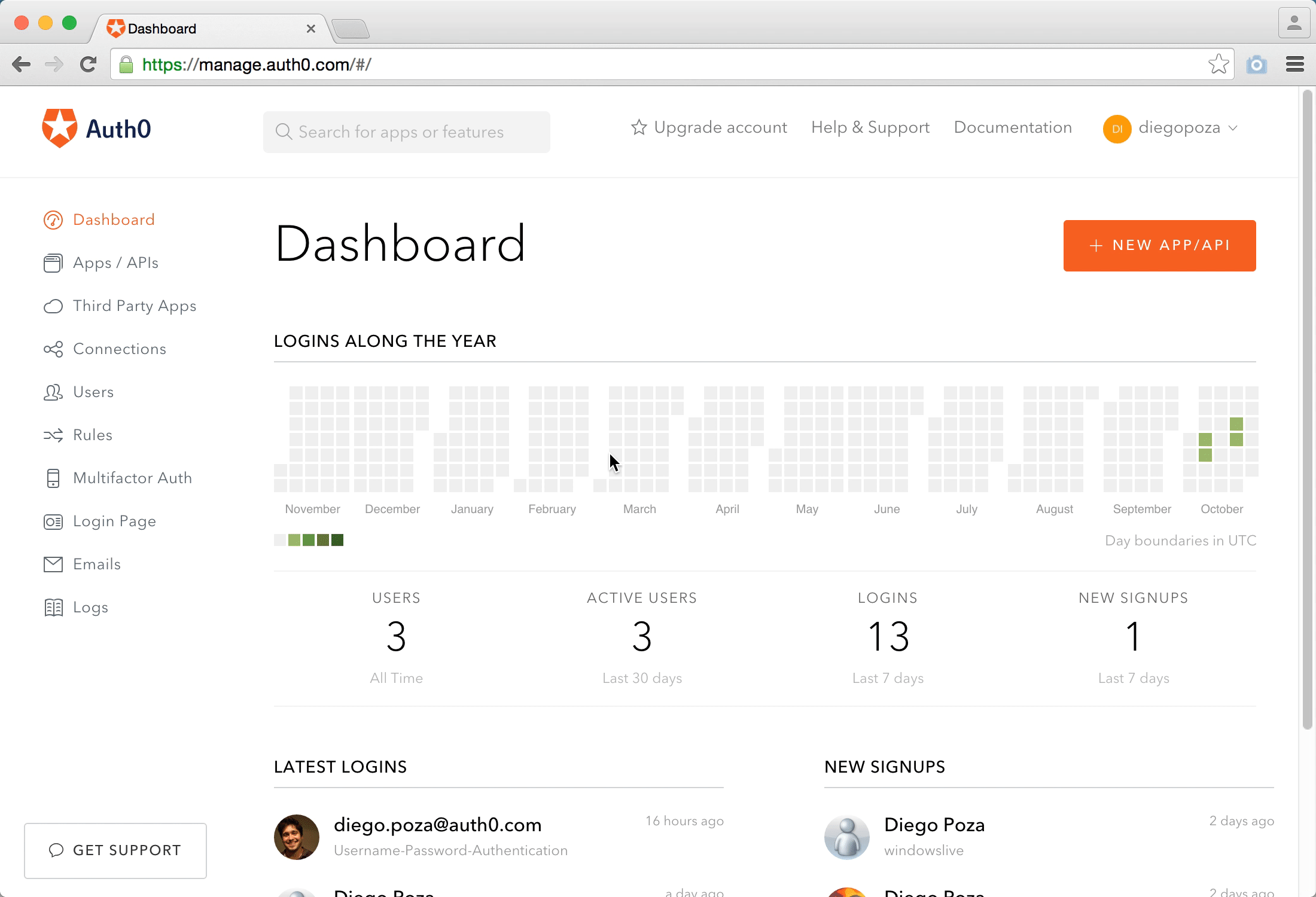1316x897 pixels.
Task: Open the Rules shuffle-arrows icon
Action: click(x=53, y=435)
